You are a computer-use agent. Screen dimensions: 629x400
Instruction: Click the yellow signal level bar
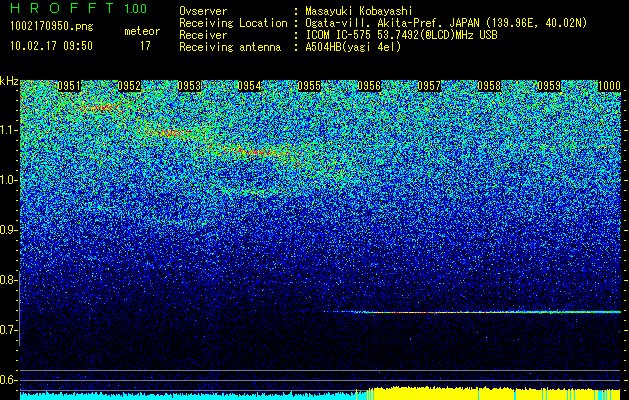(x=494, y=394)
